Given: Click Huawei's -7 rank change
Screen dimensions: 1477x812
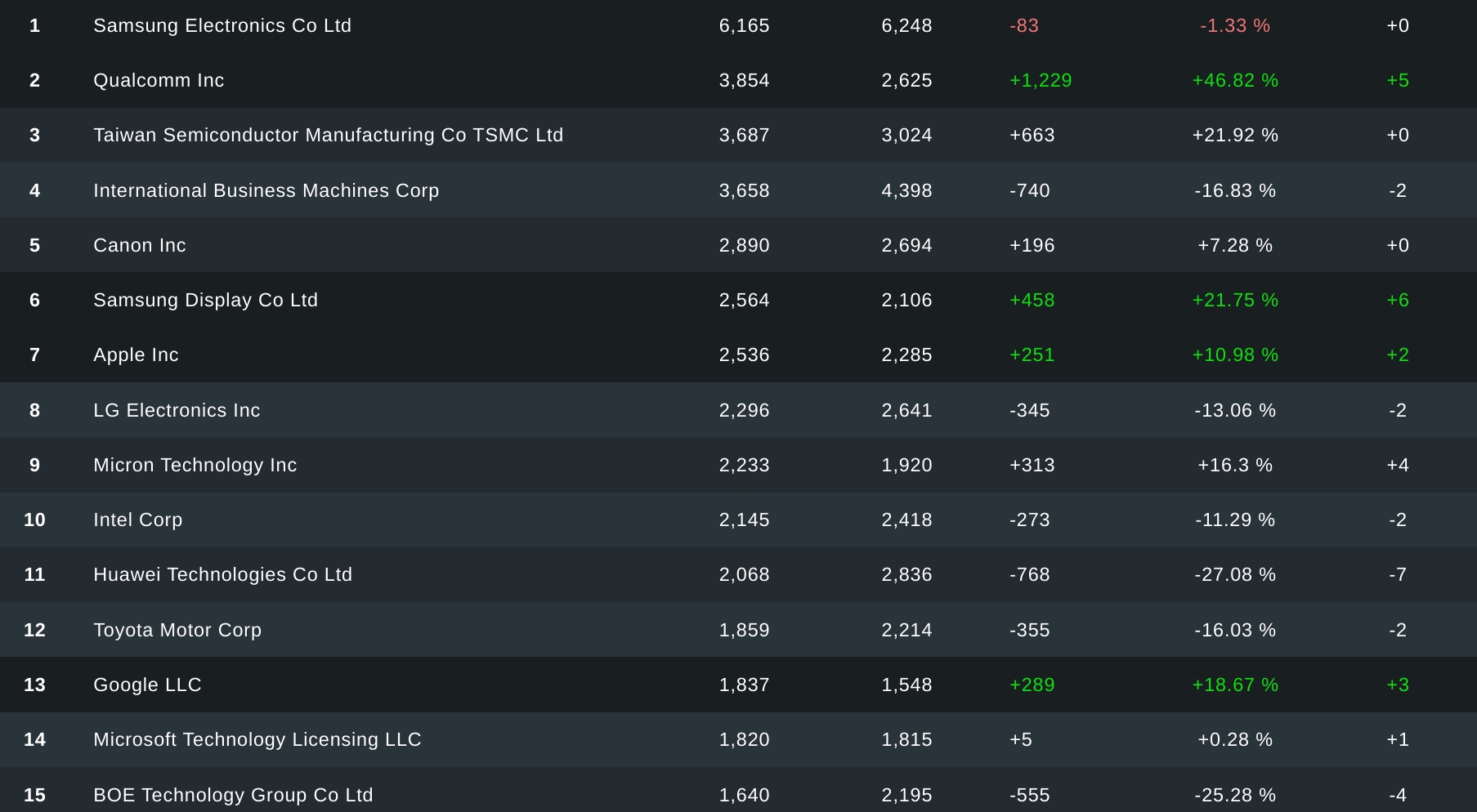Looking at the screenshot, I should (1398, 574).
